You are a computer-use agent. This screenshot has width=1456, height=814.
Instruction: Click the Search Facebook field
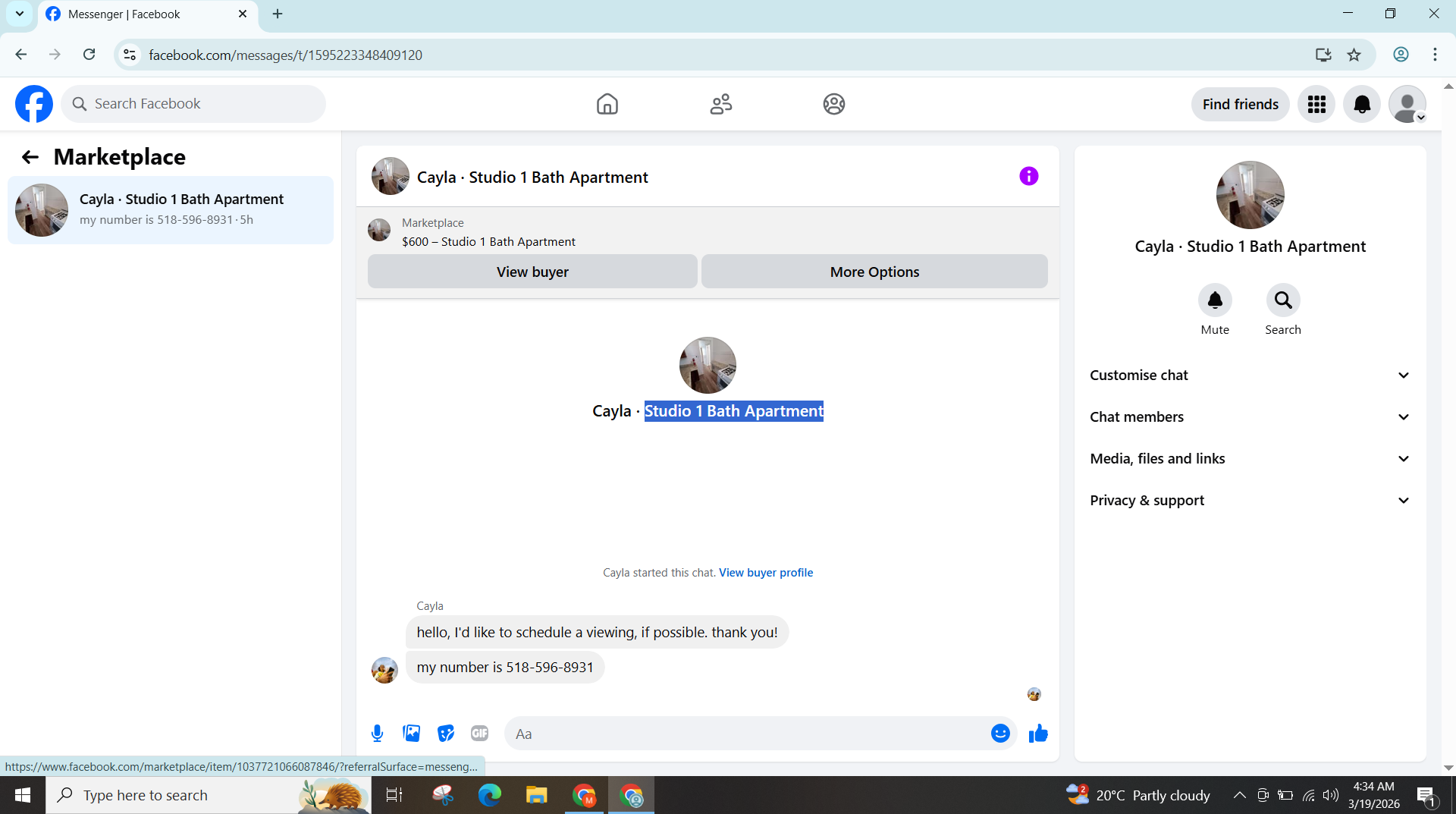point(193,104)
